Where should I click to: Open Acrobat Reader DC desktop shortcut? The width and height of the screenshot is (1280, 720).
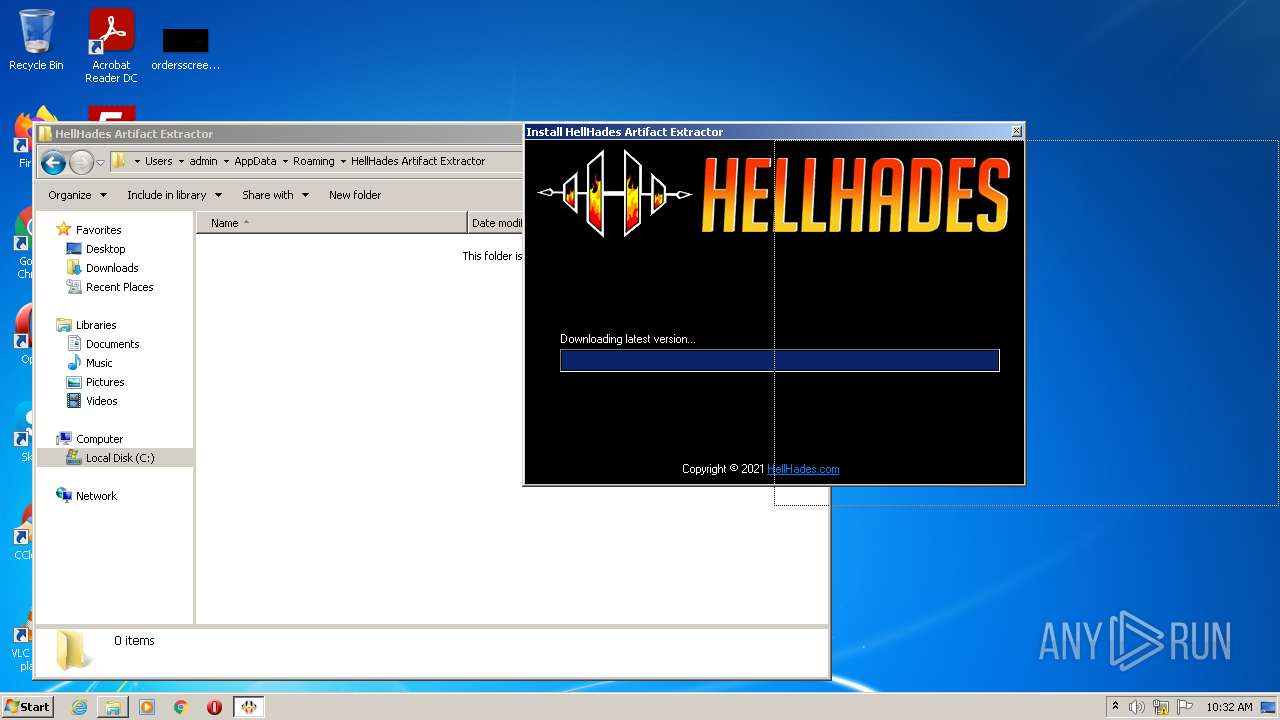111,46
